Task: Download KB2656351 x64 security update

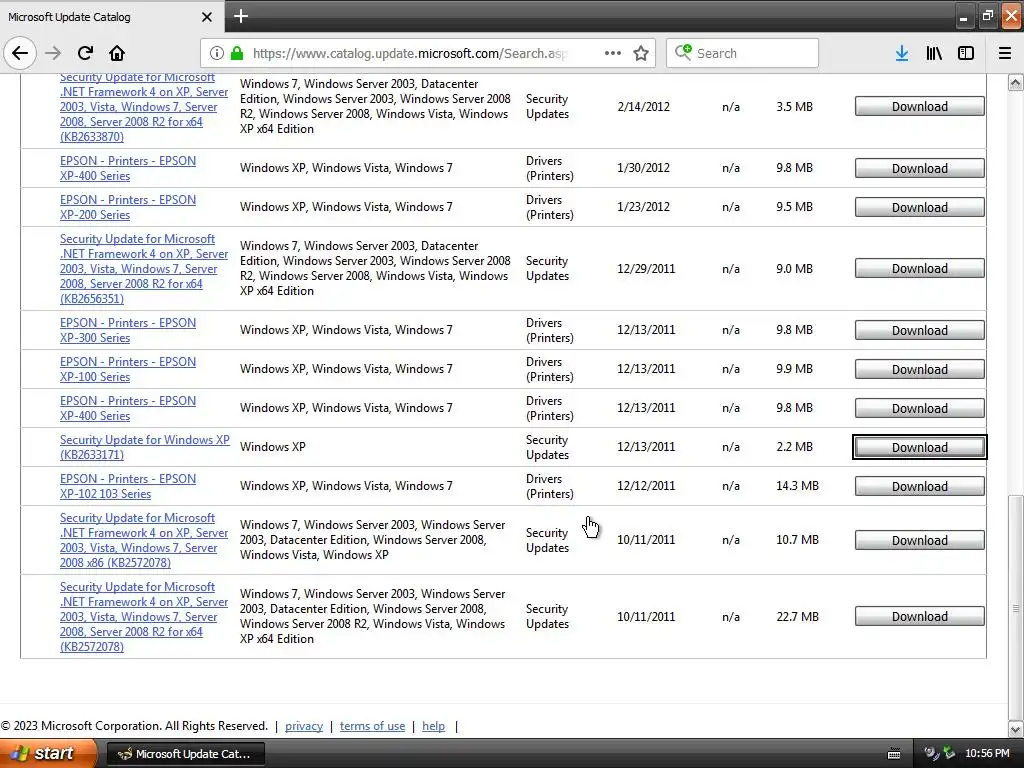Action: 920,268
